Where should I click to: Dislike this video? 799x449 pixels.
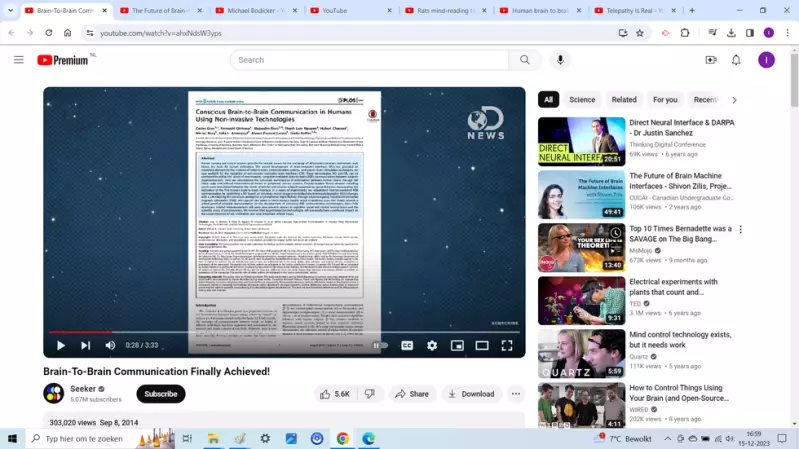[x=370, y=394]
